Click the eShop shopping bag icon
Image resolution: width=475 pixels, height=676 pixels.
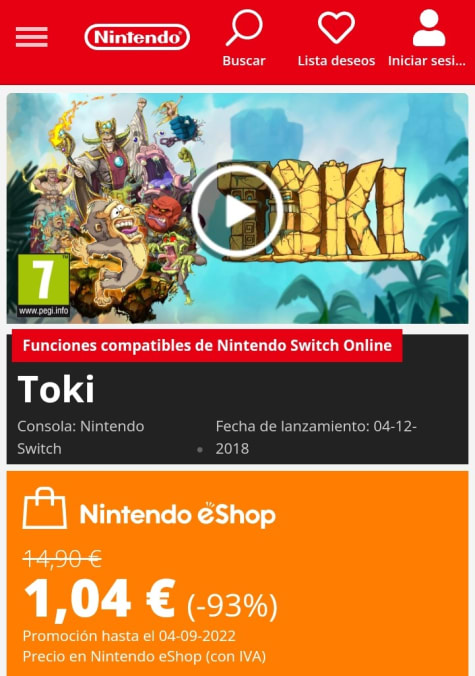[x=45, y=508]
